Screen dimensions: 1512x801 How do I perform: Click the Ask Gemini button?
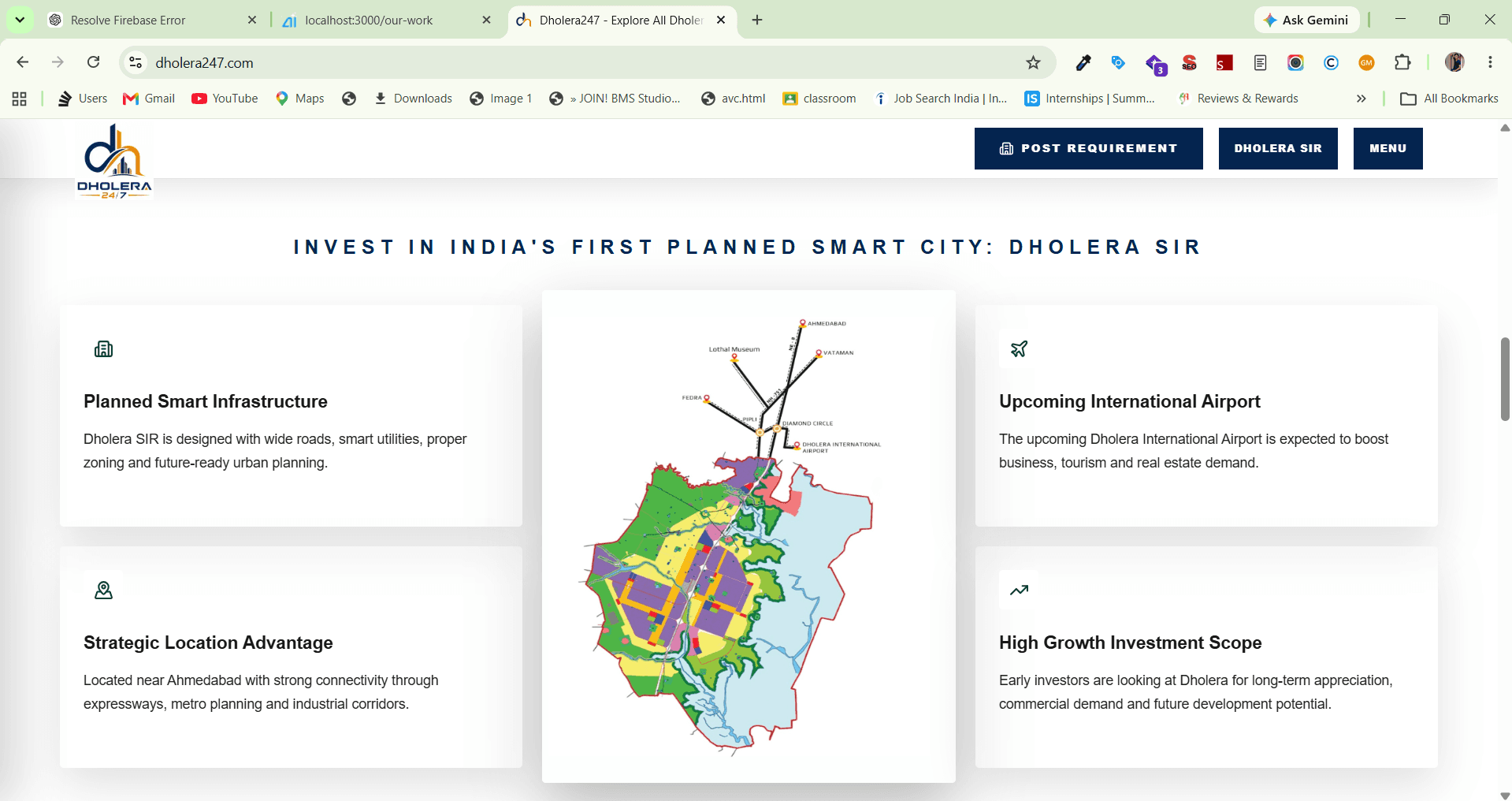pos(1306,20)
